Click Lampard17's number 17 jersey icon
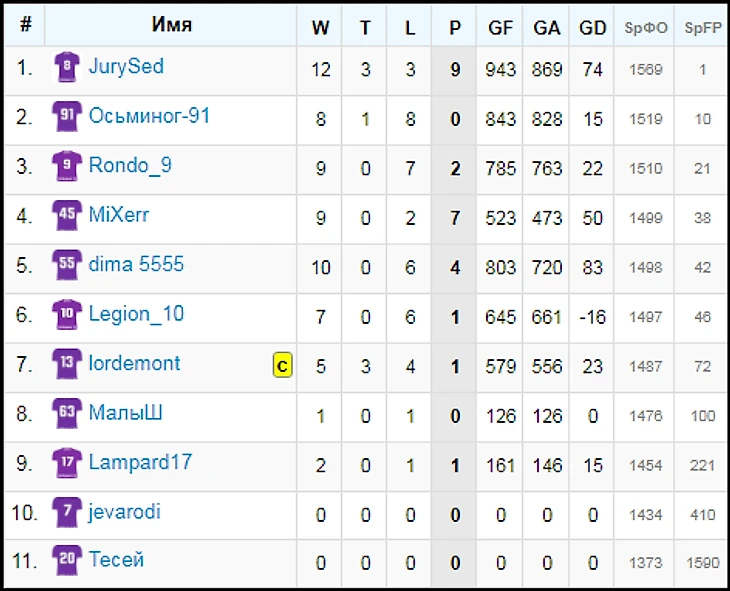This screenshot has height=591, width=730. pyautogui.click(x=67, y=463)
